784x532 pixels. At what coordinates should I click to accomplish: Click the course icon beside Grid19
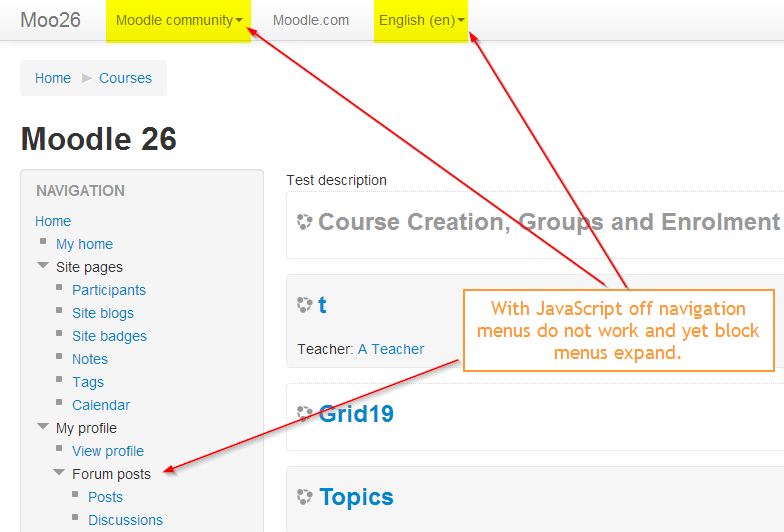(304, 414)
